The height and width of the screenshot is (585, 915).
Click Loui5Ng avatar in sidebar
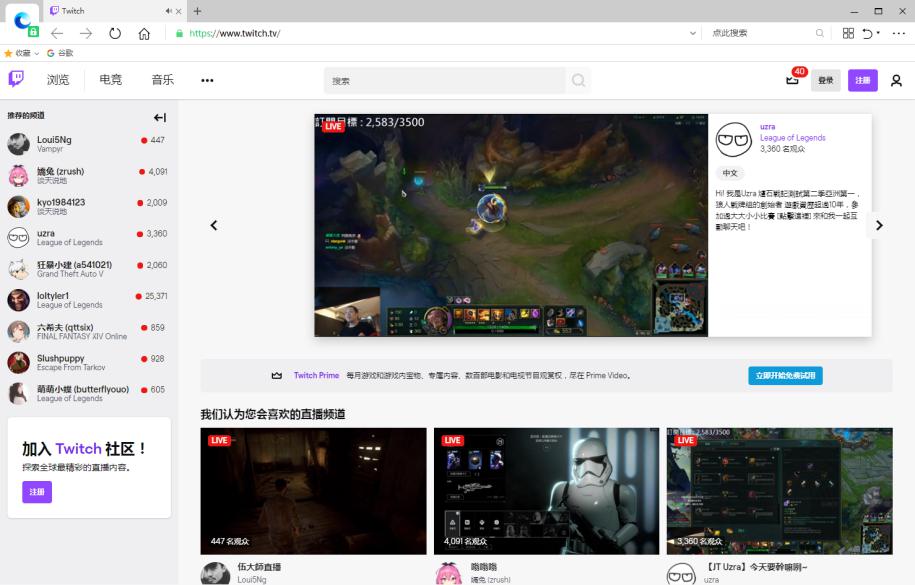click(x=18, y=144)
